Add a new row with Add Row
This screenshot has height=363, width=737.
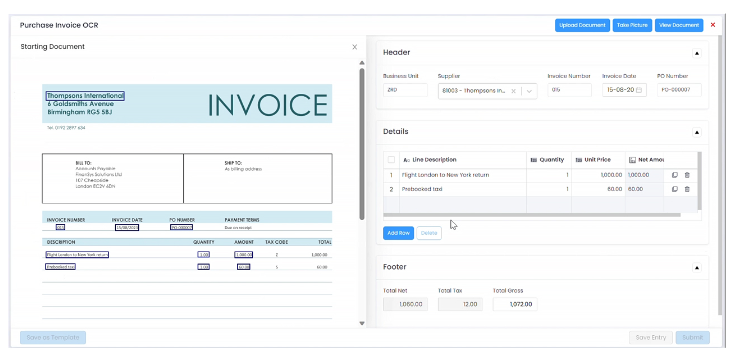(x=398, y=233)
